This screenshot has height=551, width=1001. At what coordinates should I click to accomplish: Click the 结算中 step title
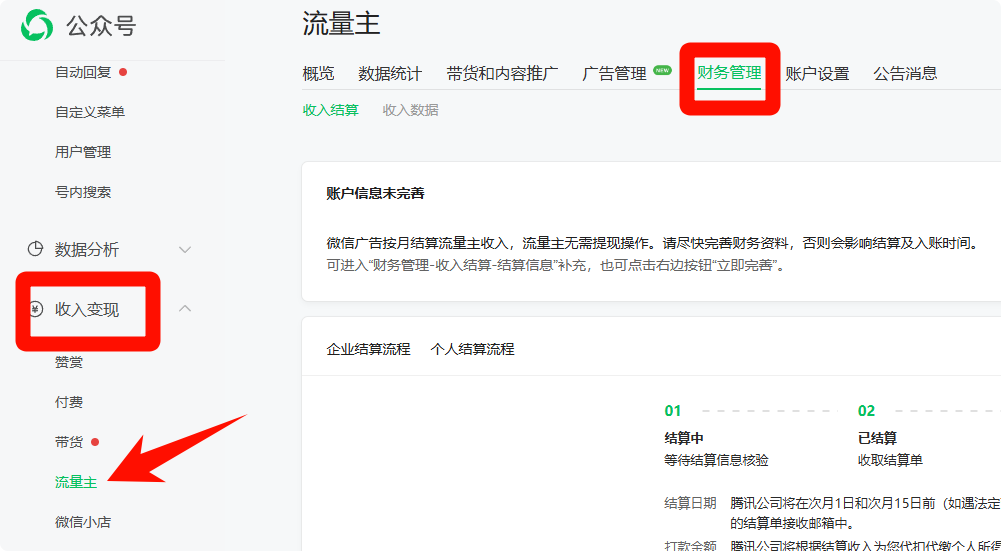684,438
